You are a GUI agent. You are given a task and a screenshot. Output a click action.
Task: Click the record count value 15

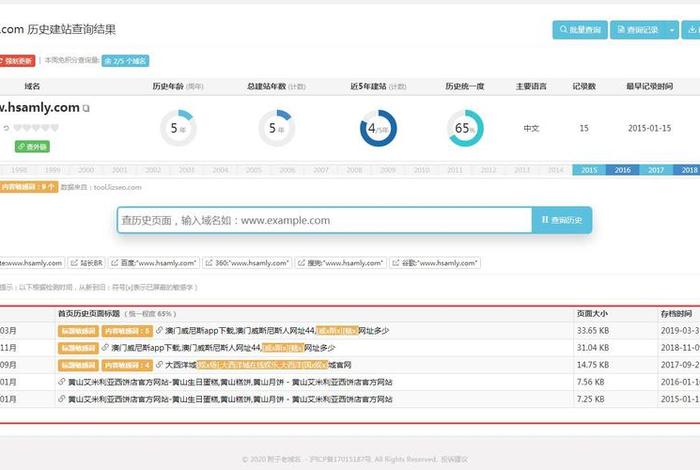pyautogui.click(x=584, y=128)
